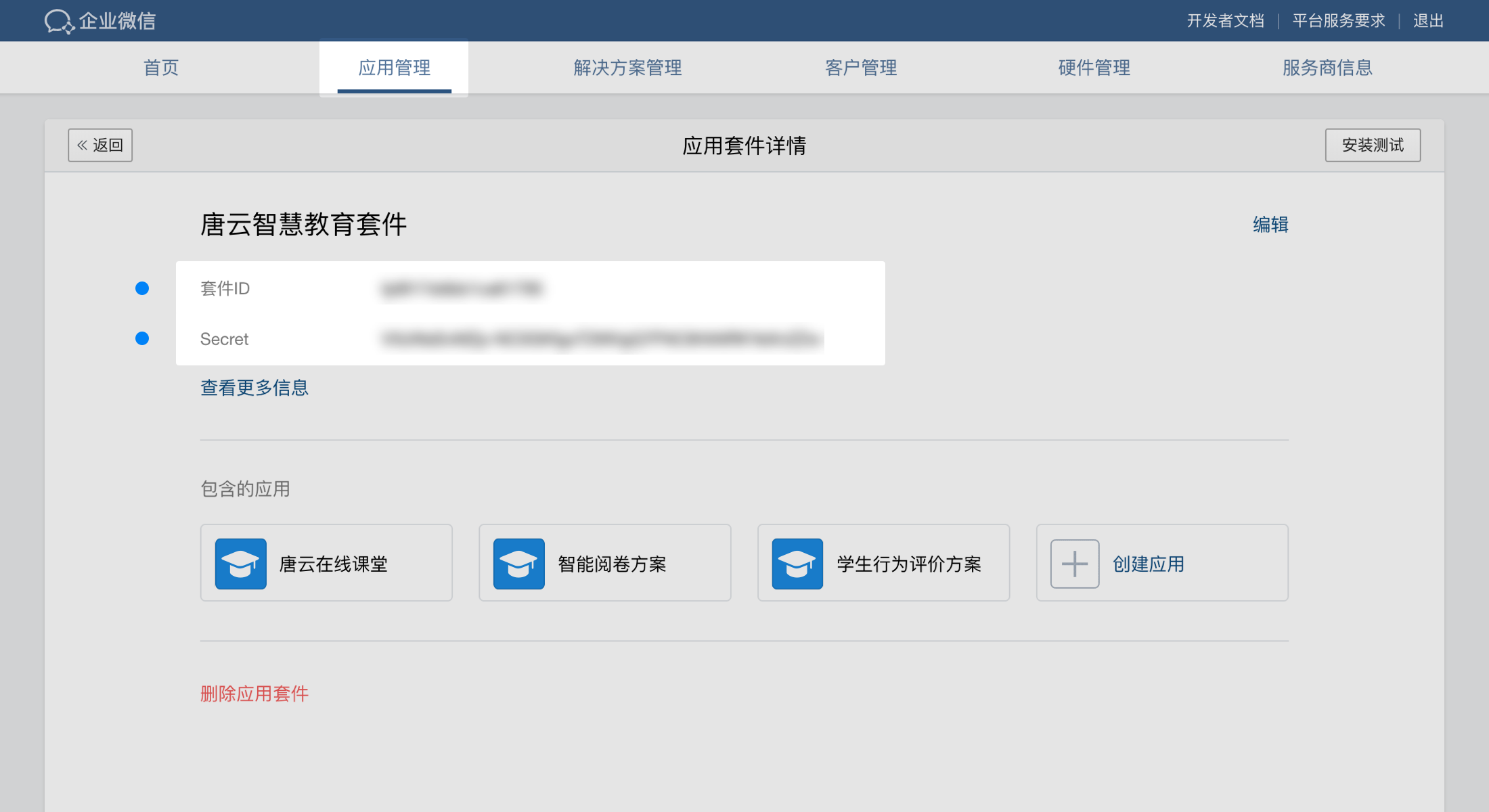Open the 唐云在线课堂 graduation cap icon
Viewport: 1489px width, 812px height.
241,564
